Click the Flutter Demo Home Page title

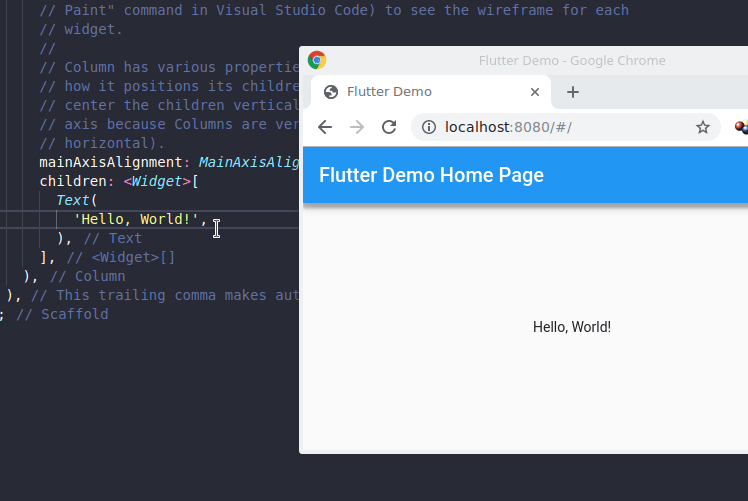[431, 175]
